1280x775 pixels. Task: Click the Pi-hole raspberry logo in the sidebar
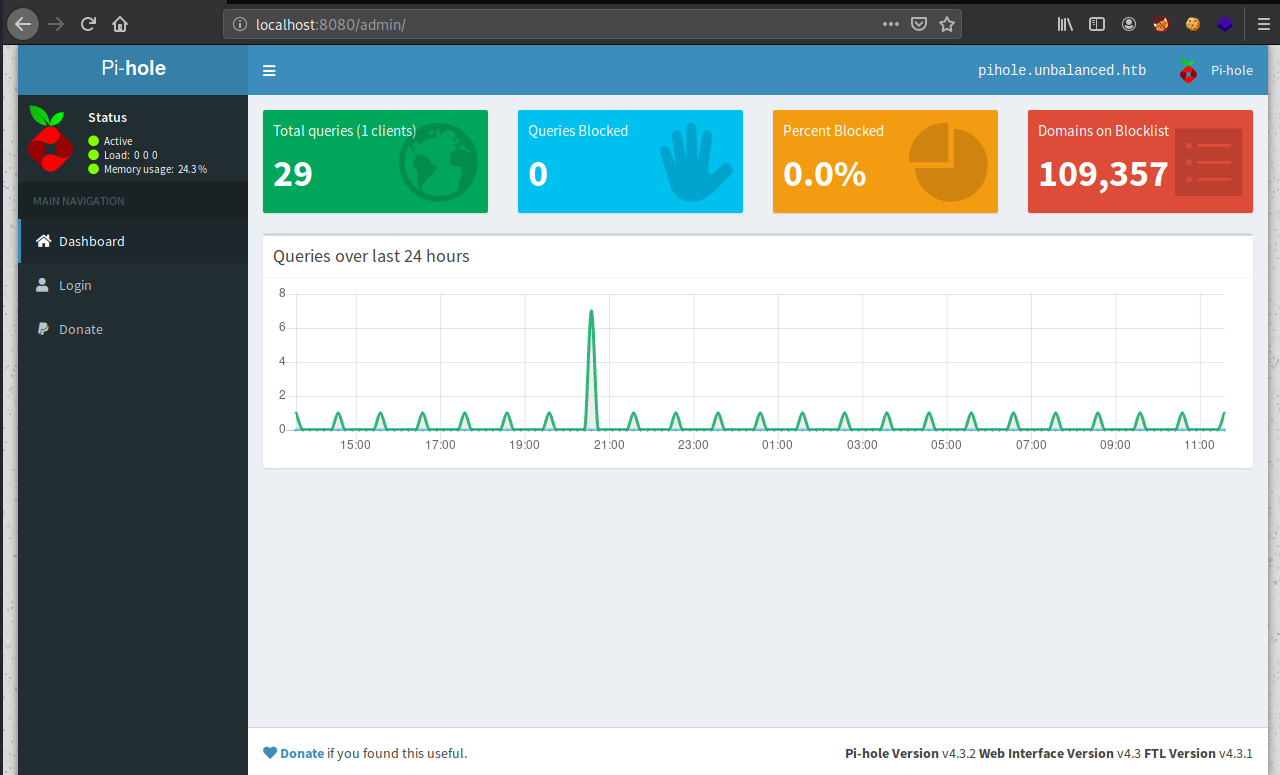[50, 138]
